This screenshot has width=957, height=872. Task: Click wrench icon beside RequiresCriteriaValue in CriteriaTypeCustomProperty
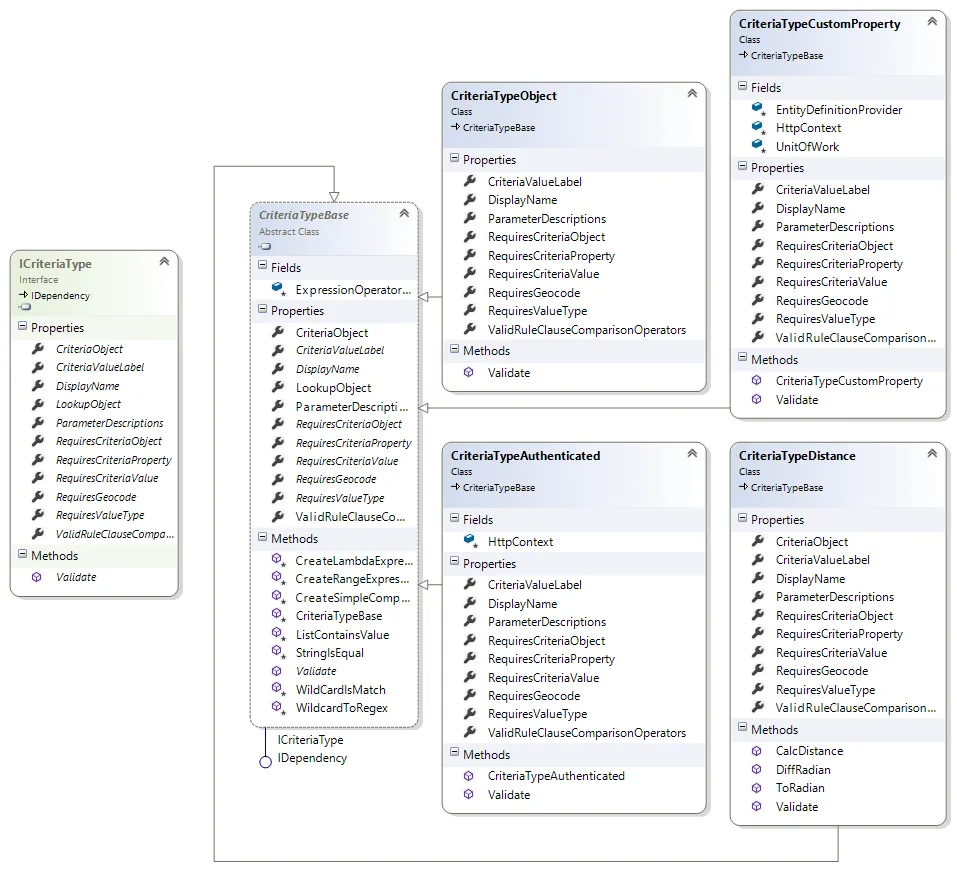(x=757, y=281)
